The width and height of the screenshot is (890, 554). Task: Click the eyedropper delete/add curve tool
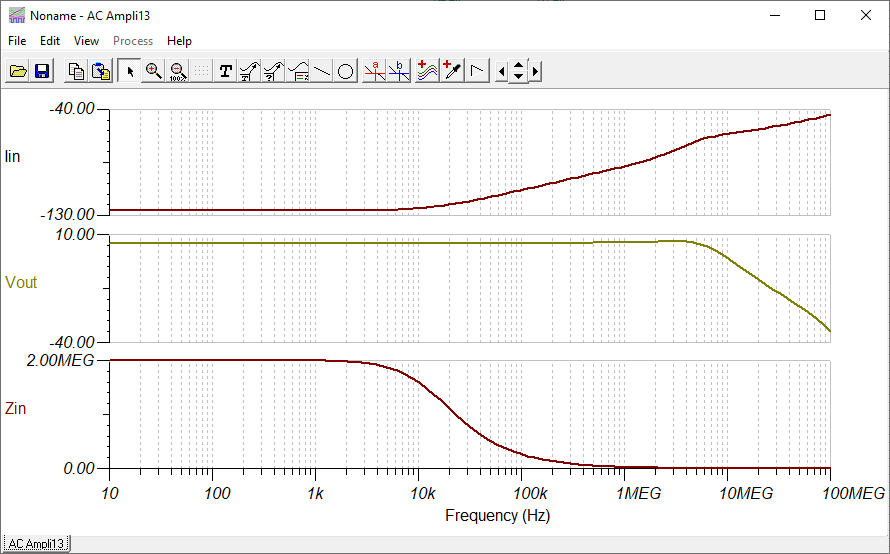452,71
